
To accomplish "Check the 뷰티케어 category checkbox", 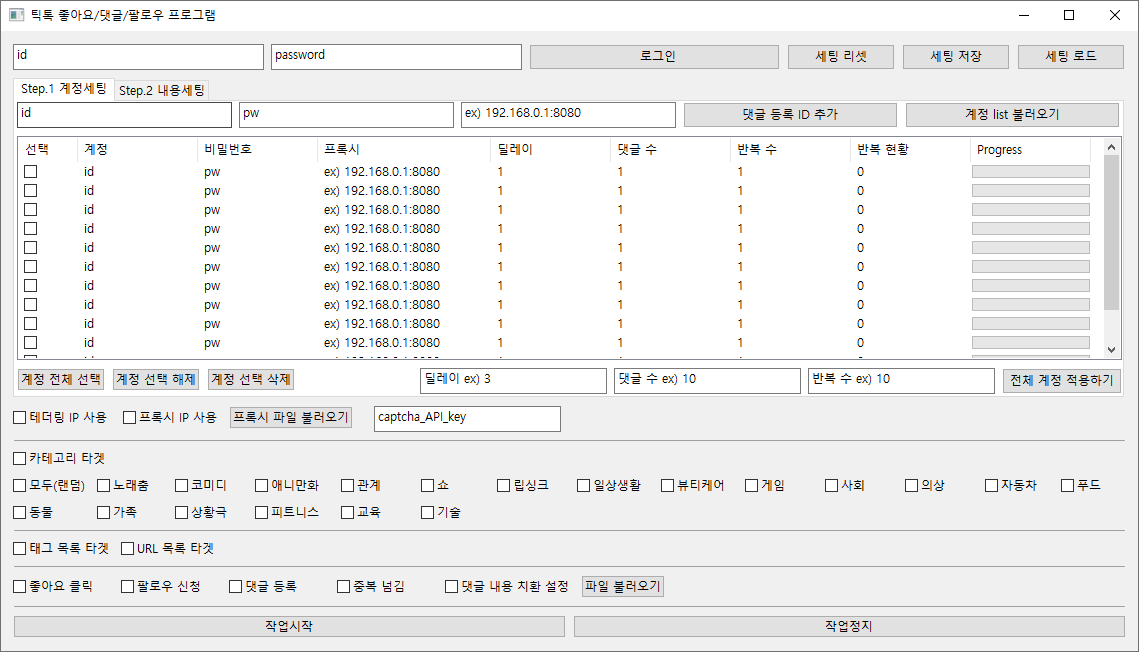I will coord(668,486).
